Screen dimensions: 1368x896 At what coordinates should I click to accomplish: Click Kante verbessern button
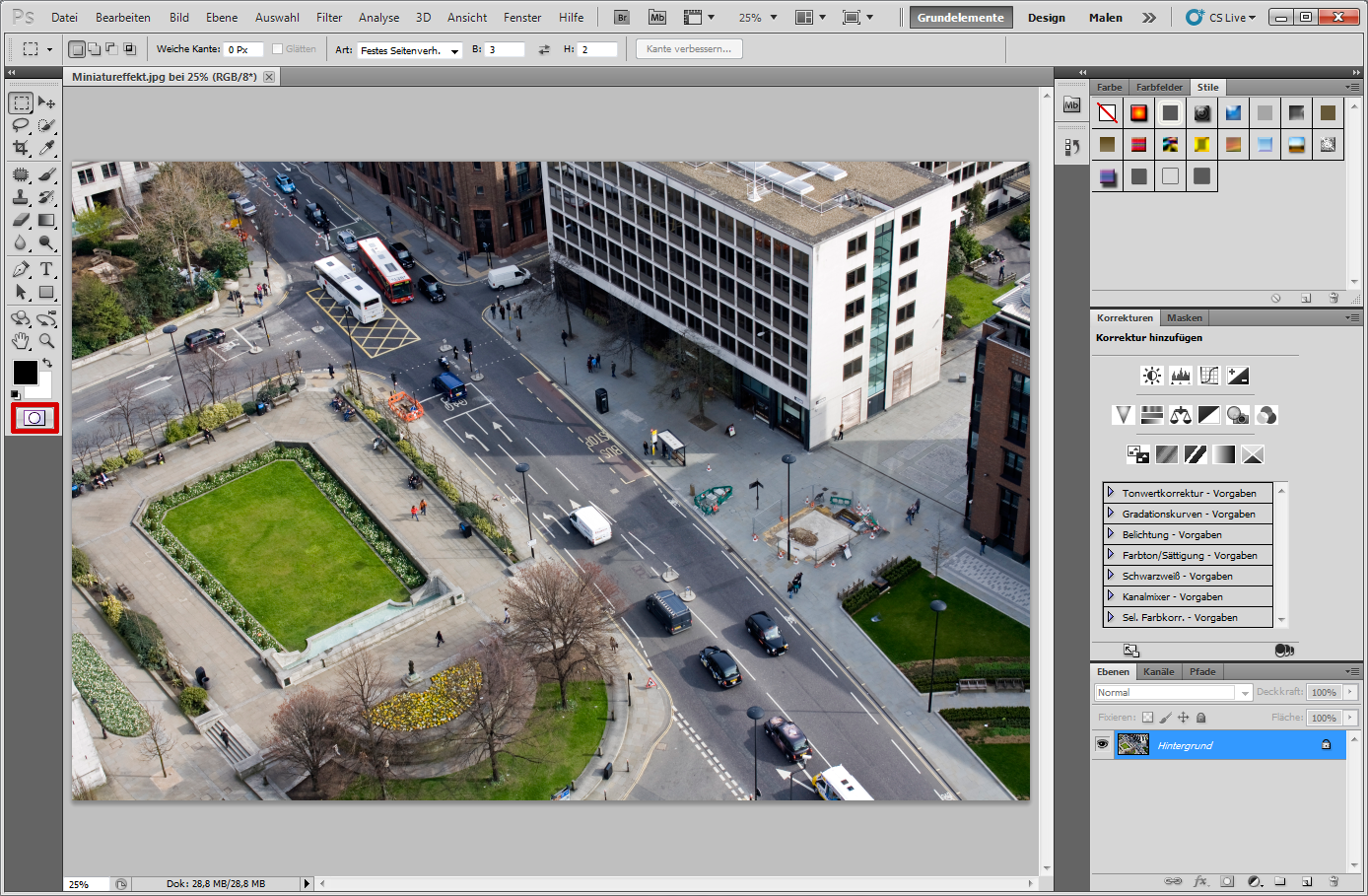pyautogui.click(x=689, y=49)
